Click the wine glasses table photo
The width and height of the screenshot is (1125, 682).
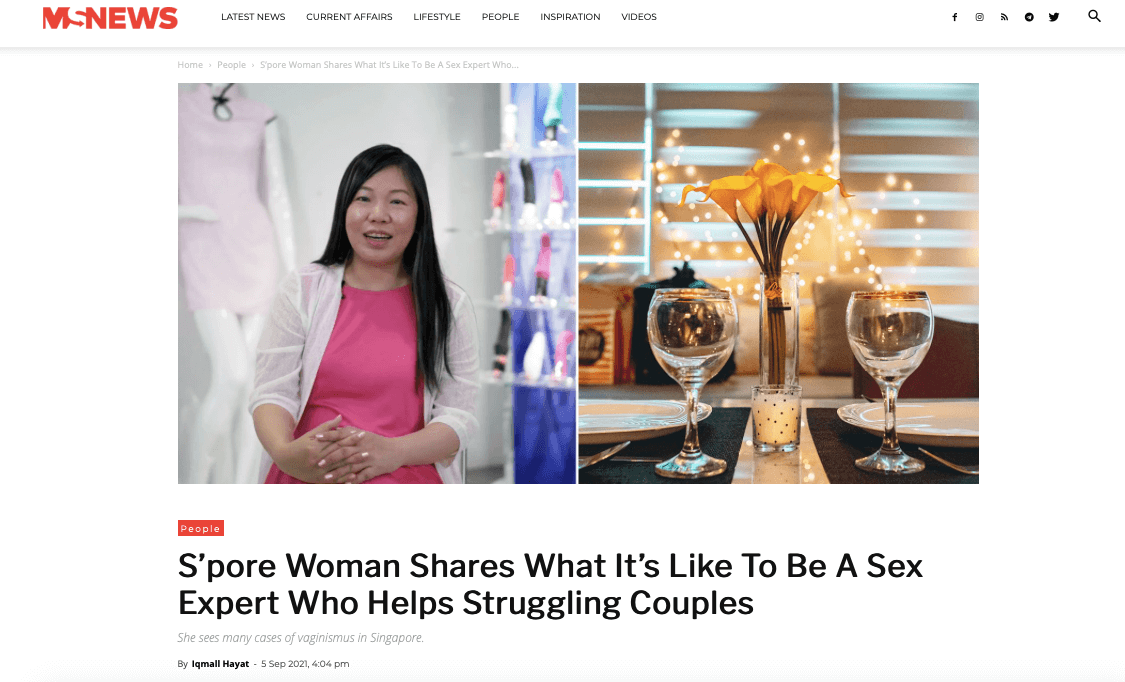778,283
